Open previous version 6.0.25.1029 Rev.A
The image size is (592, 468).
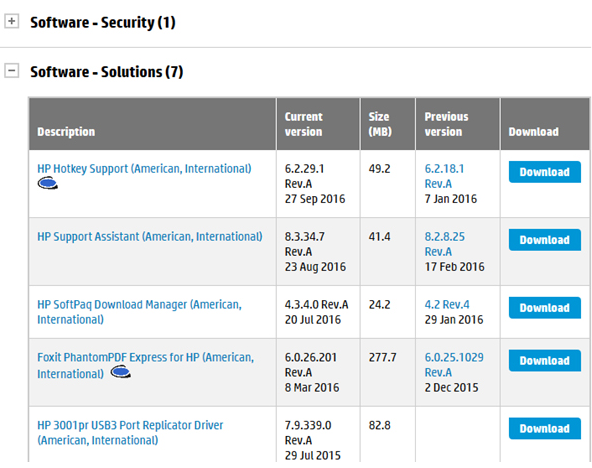454,365
